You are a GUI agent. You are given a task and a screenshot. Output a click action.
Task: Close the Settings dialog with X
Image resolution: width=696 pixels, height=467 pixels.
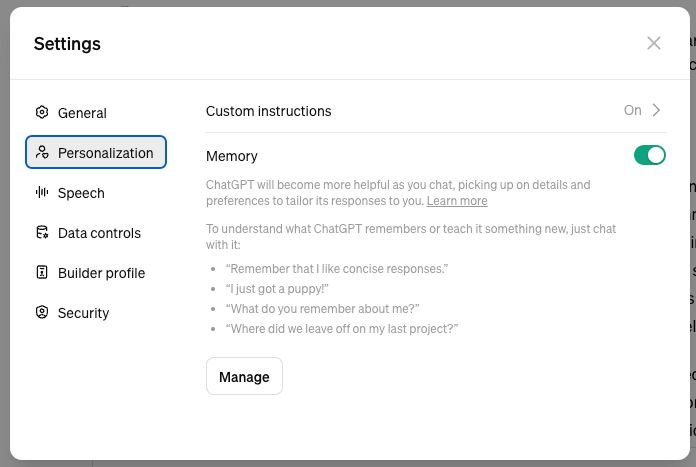(654, 43)
